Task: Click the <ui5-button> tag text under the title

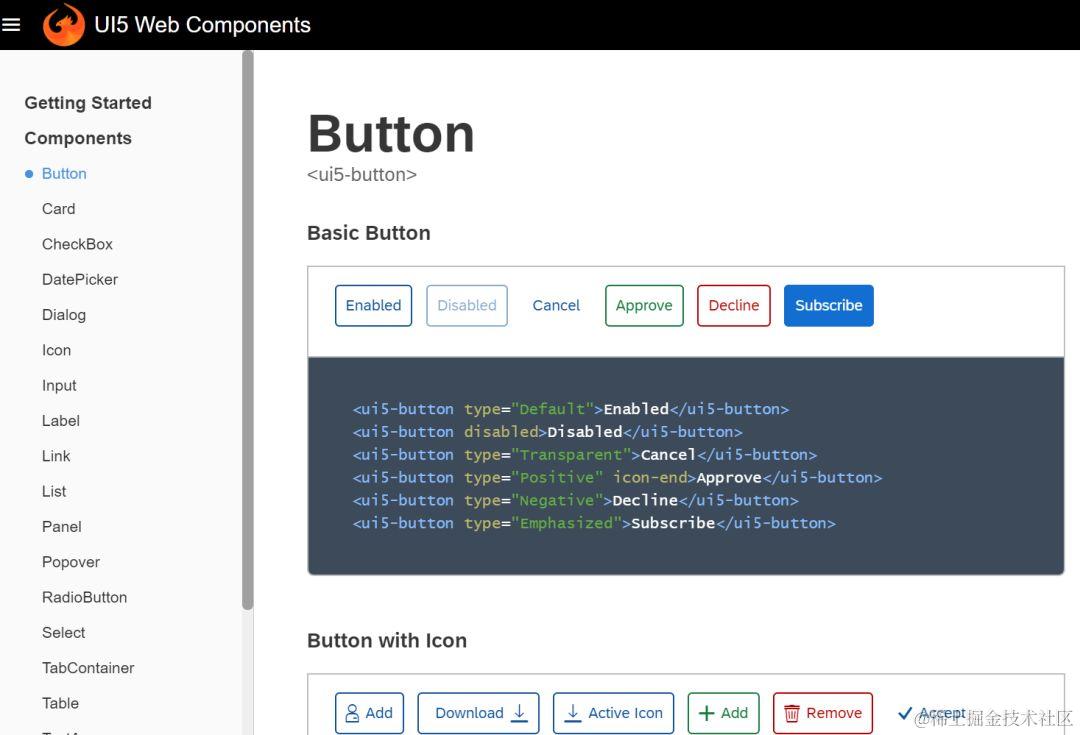Action: [x=362, y=175]
